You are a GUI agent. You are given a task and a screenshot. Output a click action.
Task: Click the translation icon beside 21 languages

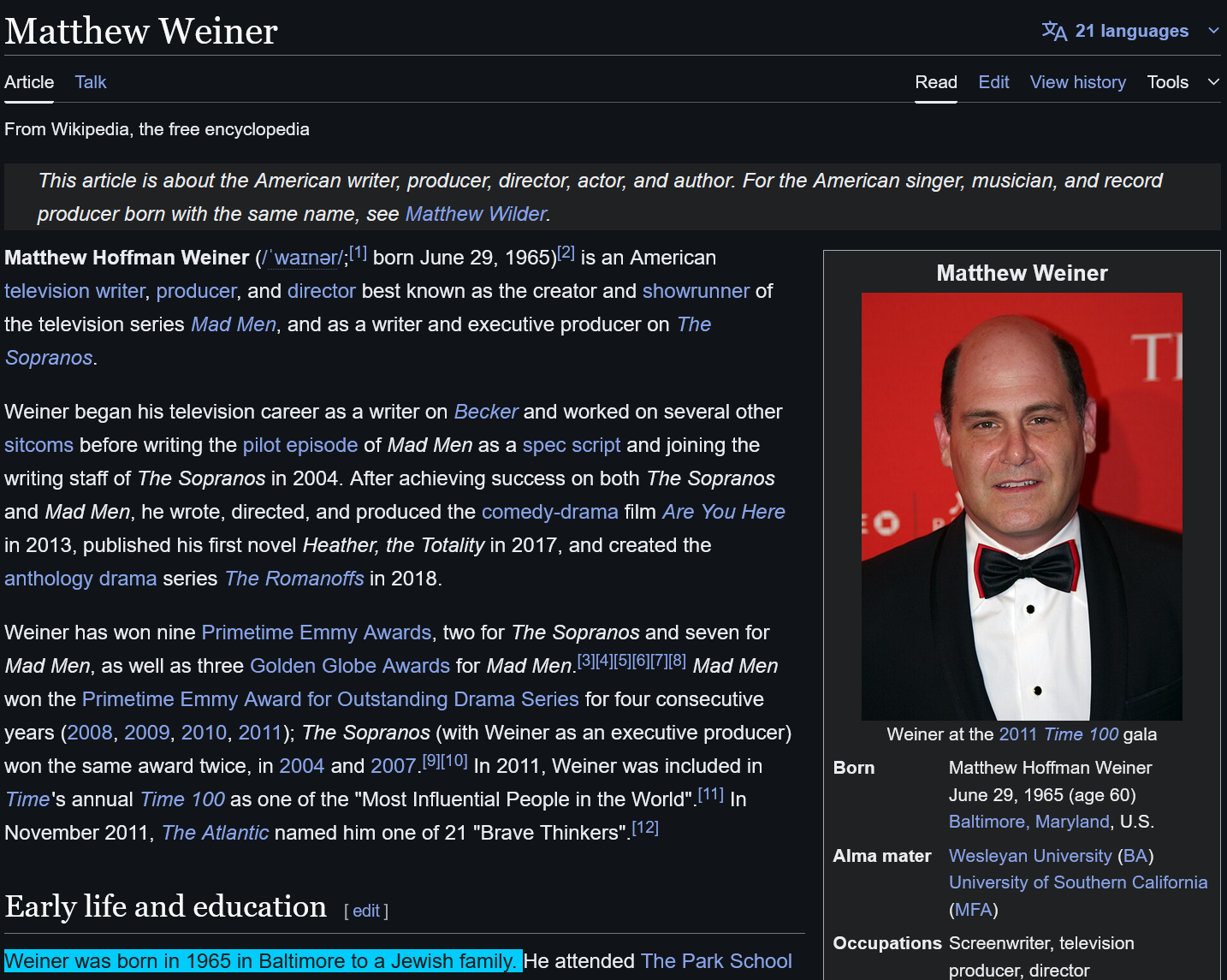[x=1054, y=31]
